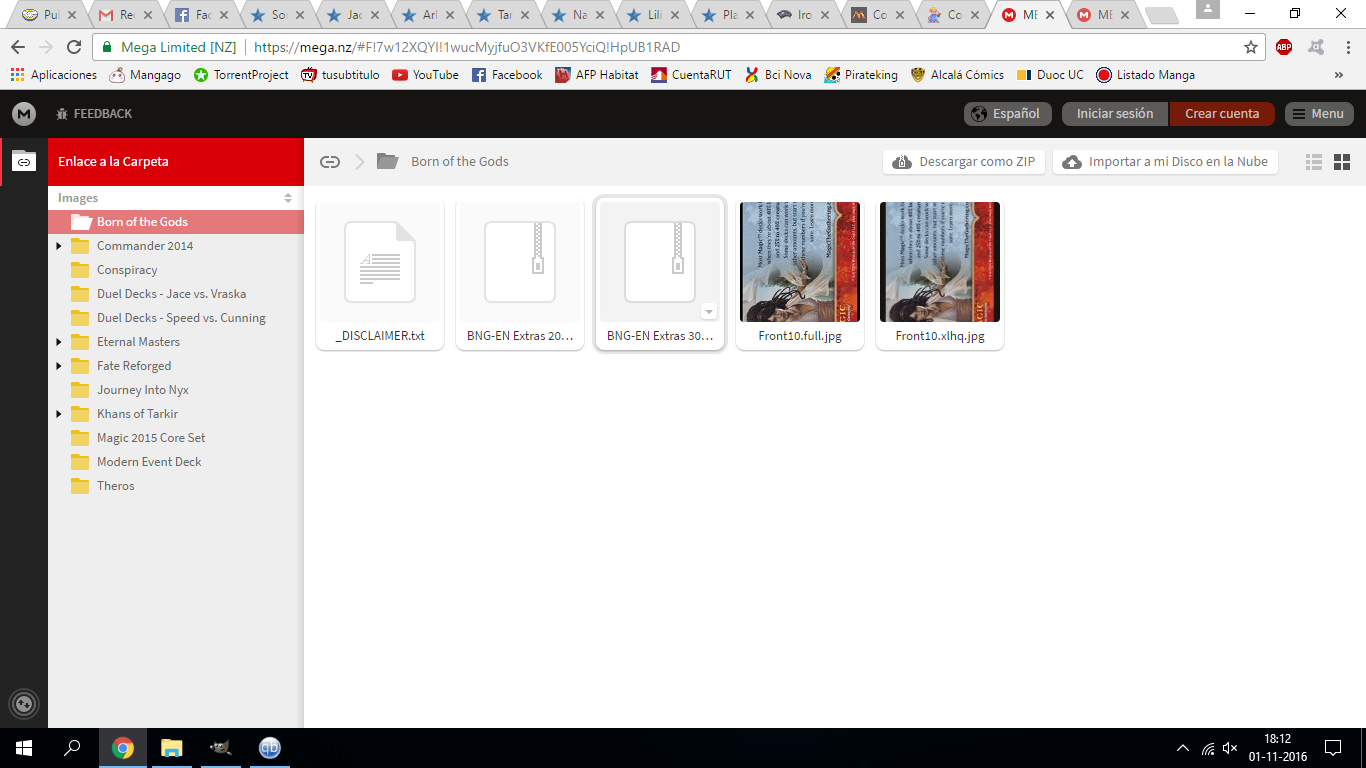Expand the Commander 2014 folder arrow

[58, 246]
